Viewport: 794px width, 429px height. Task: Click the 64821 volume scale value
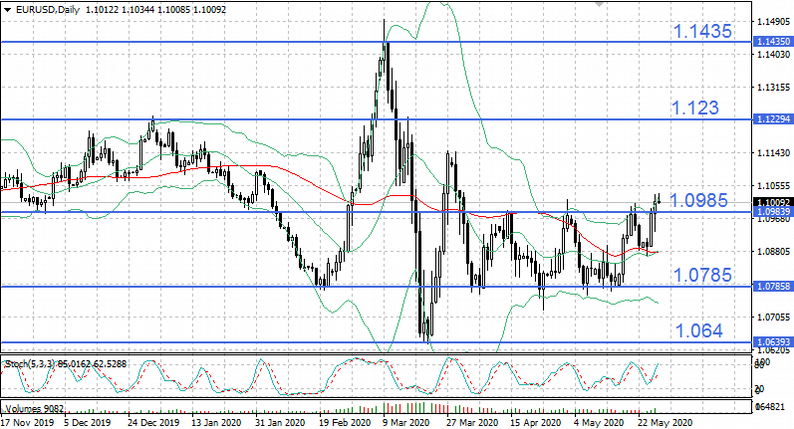[x=770, y=407]
